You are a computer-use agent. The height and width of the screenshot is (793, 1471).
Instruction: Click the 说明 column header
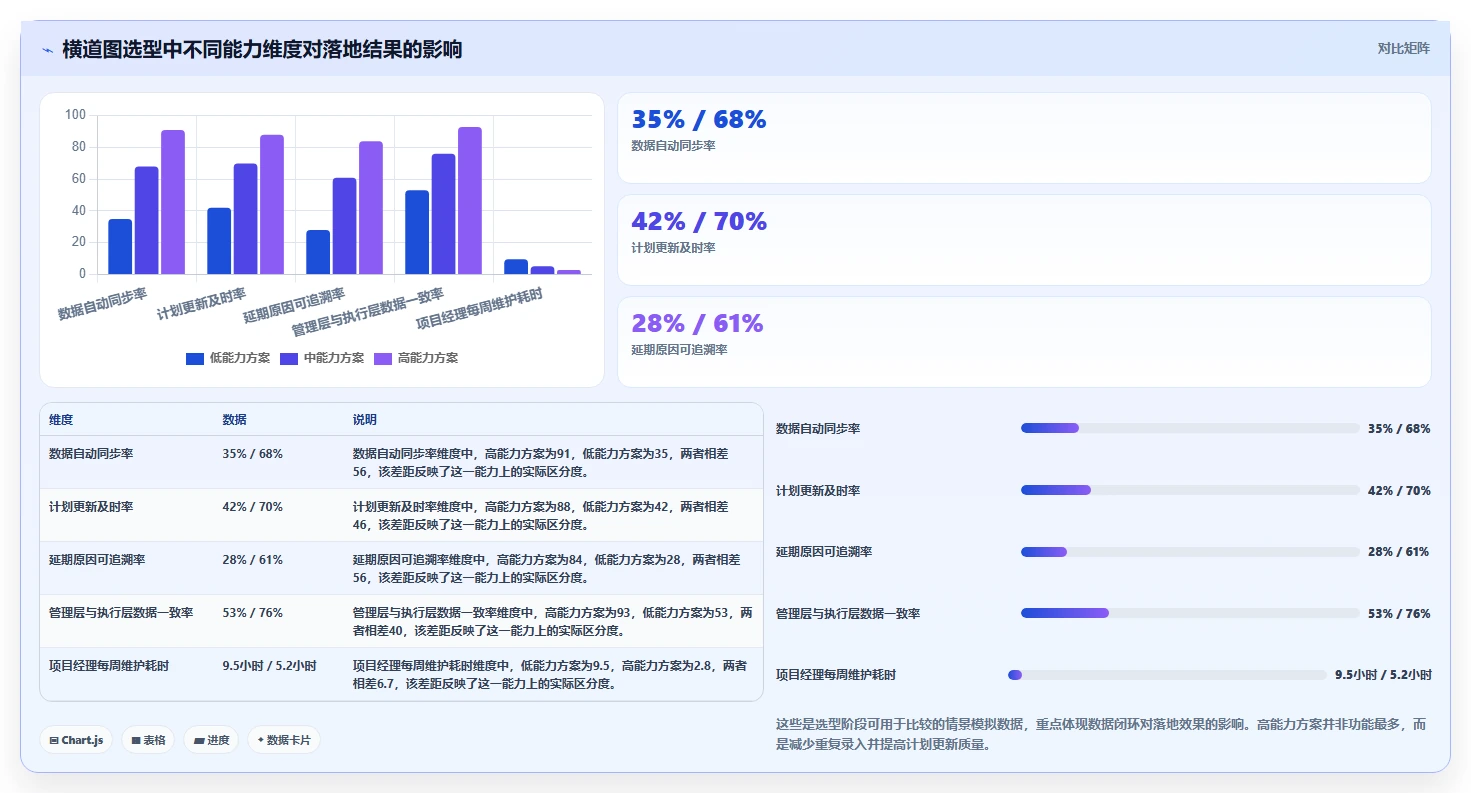coord(365,420)
